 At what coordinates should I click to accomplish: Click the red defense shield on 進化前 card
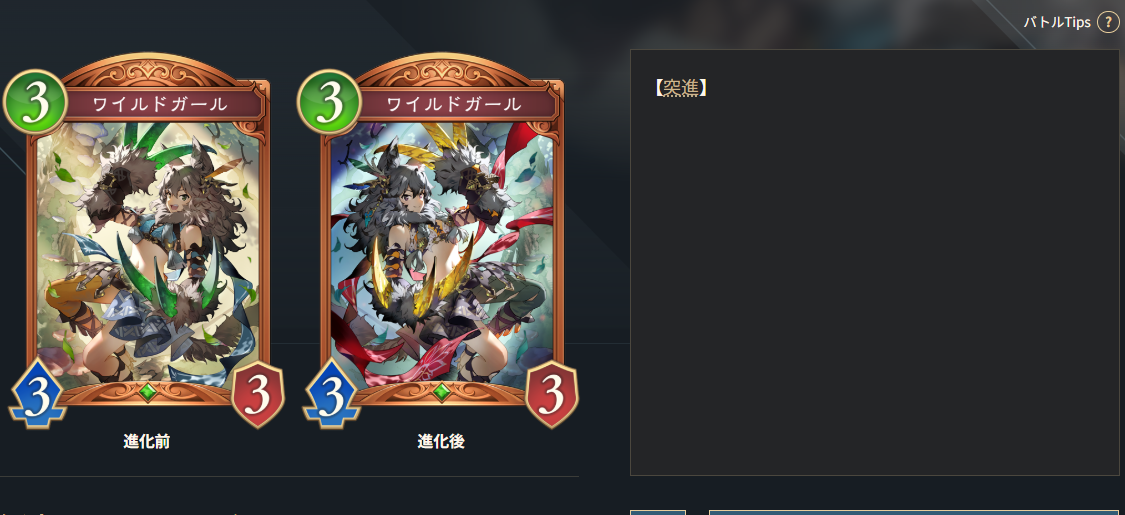(x=258, y=395)
